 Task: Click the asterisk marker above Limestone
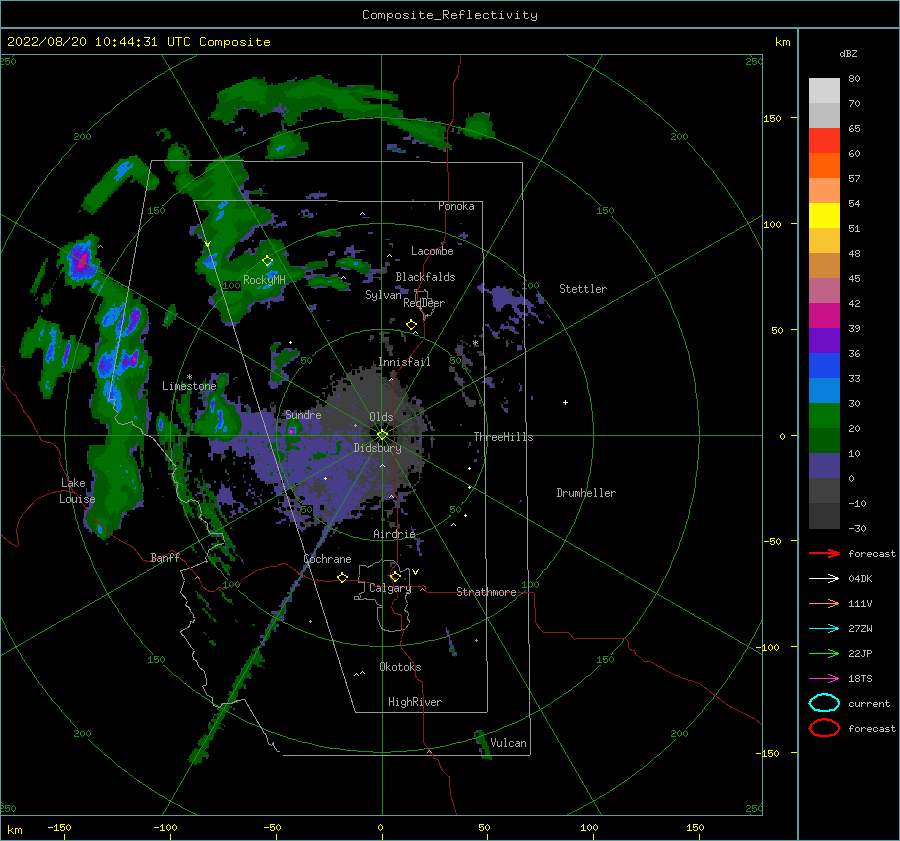point(189,377)
